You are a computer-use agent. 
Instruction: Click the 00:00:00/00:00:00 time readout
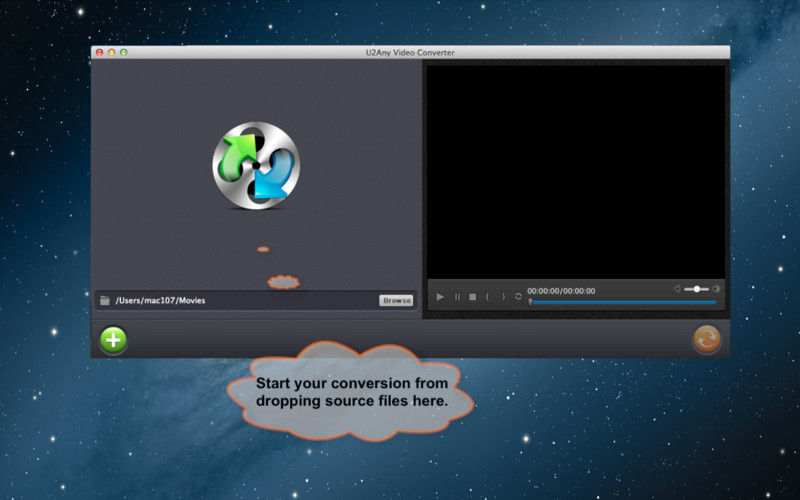pos(561,291)
